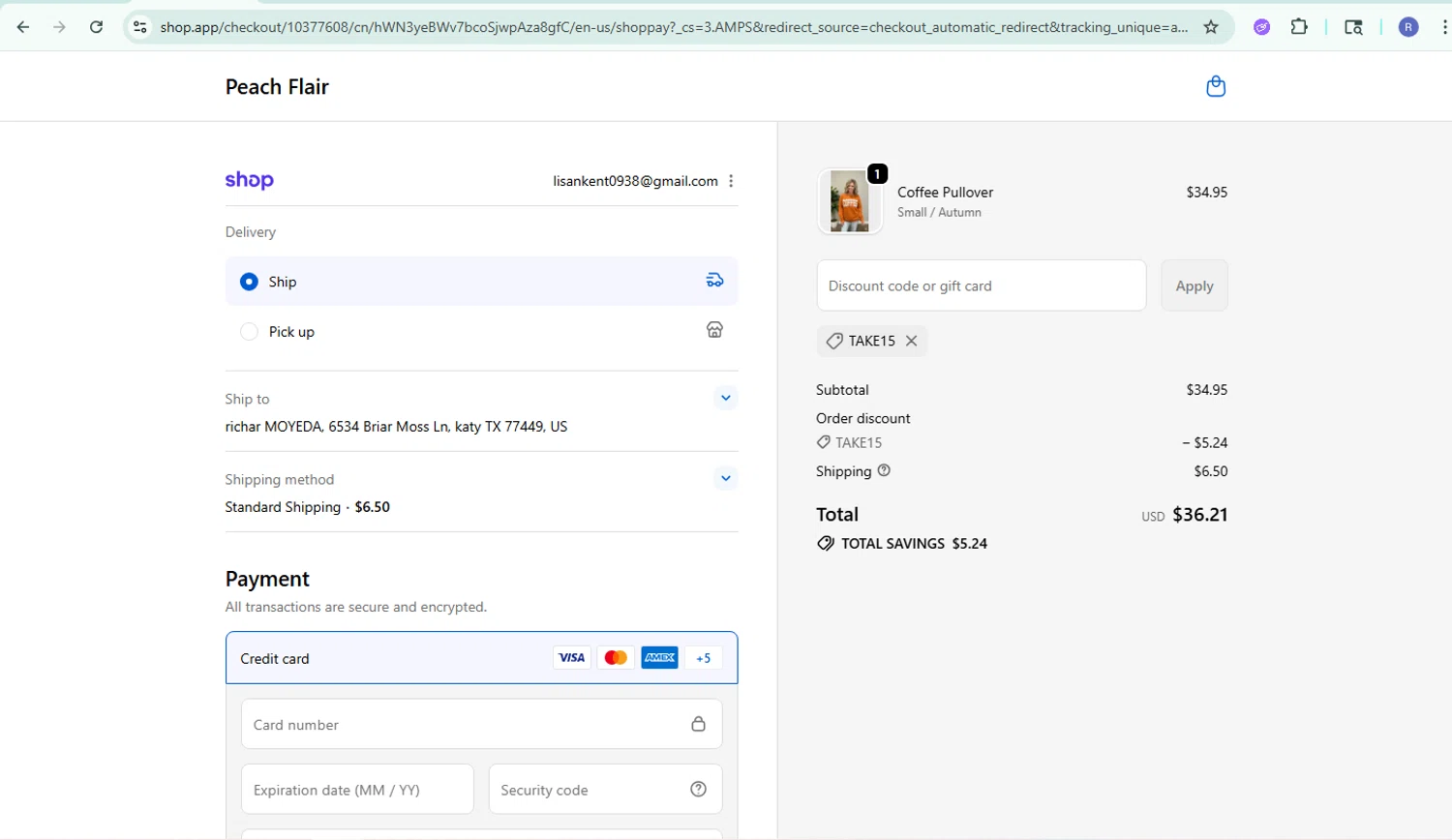Click the Coffee Pullover product thumbnail
This screenshot has height=840, width=1452.
click(x=850, y=201)
